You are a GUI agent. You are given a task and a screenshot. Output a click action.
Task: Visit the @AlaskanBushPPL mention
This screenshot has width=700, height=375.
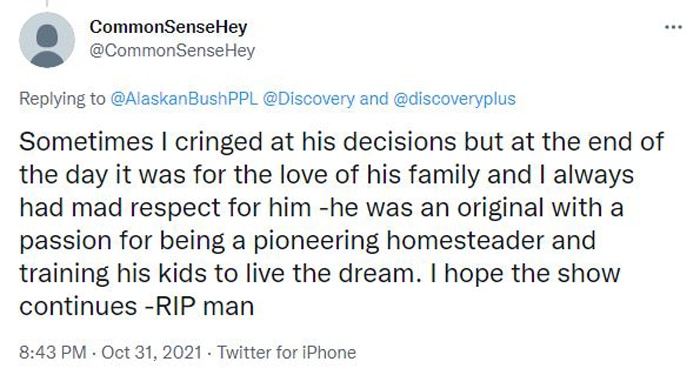point(184,99)
